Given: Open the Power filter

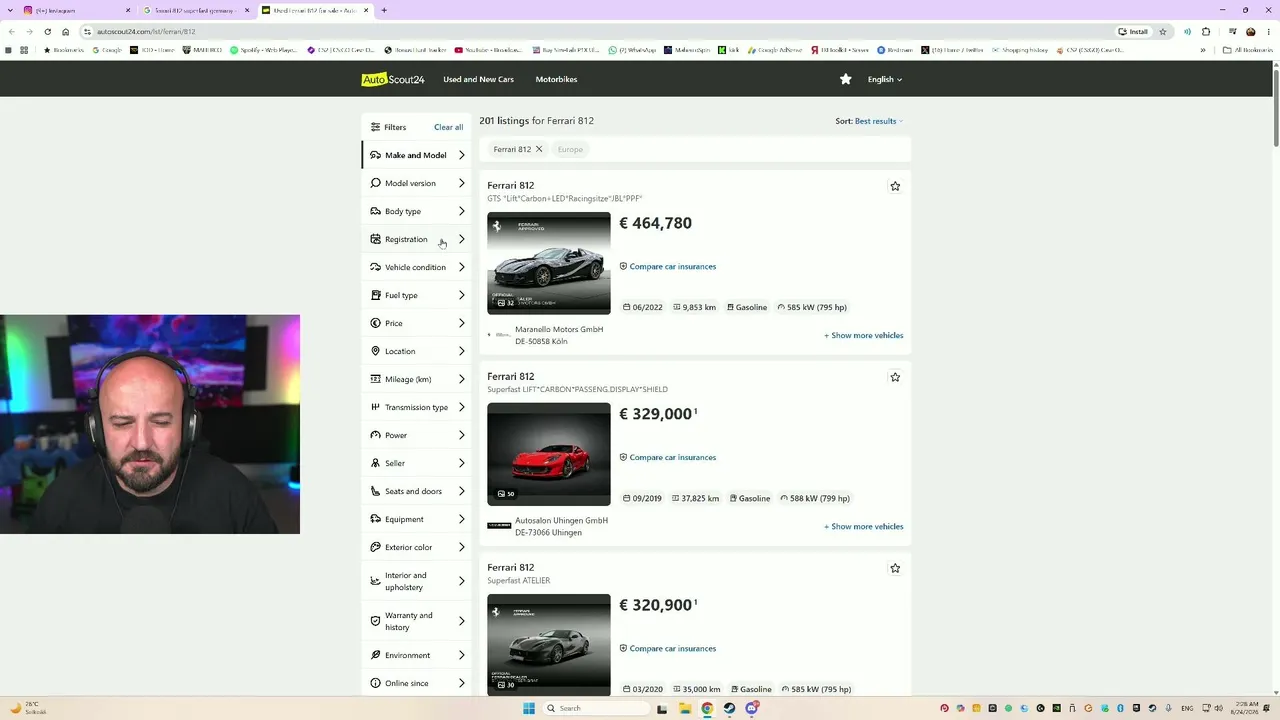Looking at the screenshot, I should (417, 435).
